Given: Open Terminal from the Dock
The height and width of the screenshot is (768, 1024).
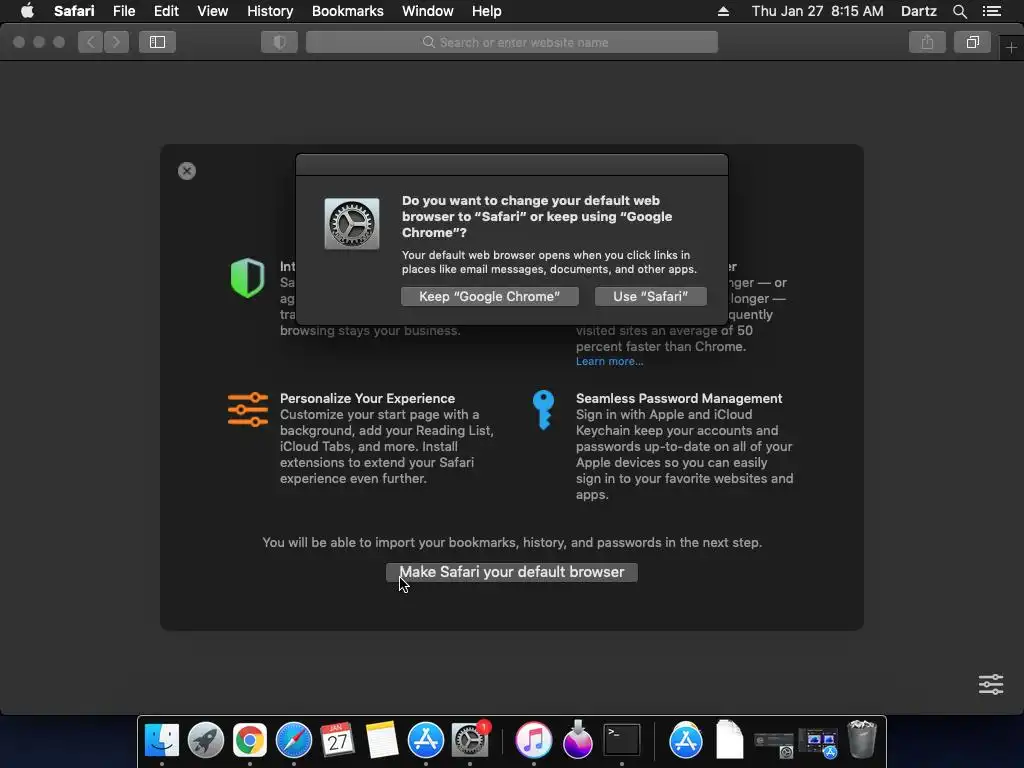Looking at the screenshot, I should pyautogui.click(x=622, y=741).
